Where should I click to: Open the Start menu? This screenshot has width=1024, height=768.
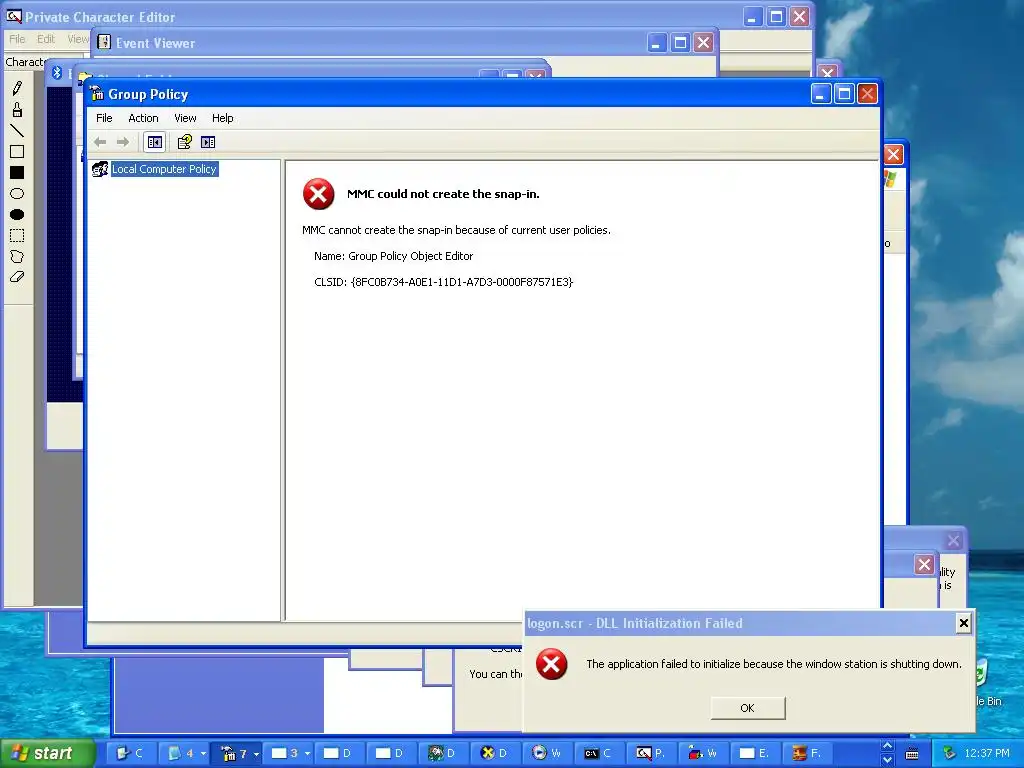pyautogui.click(x=47, y=754)
